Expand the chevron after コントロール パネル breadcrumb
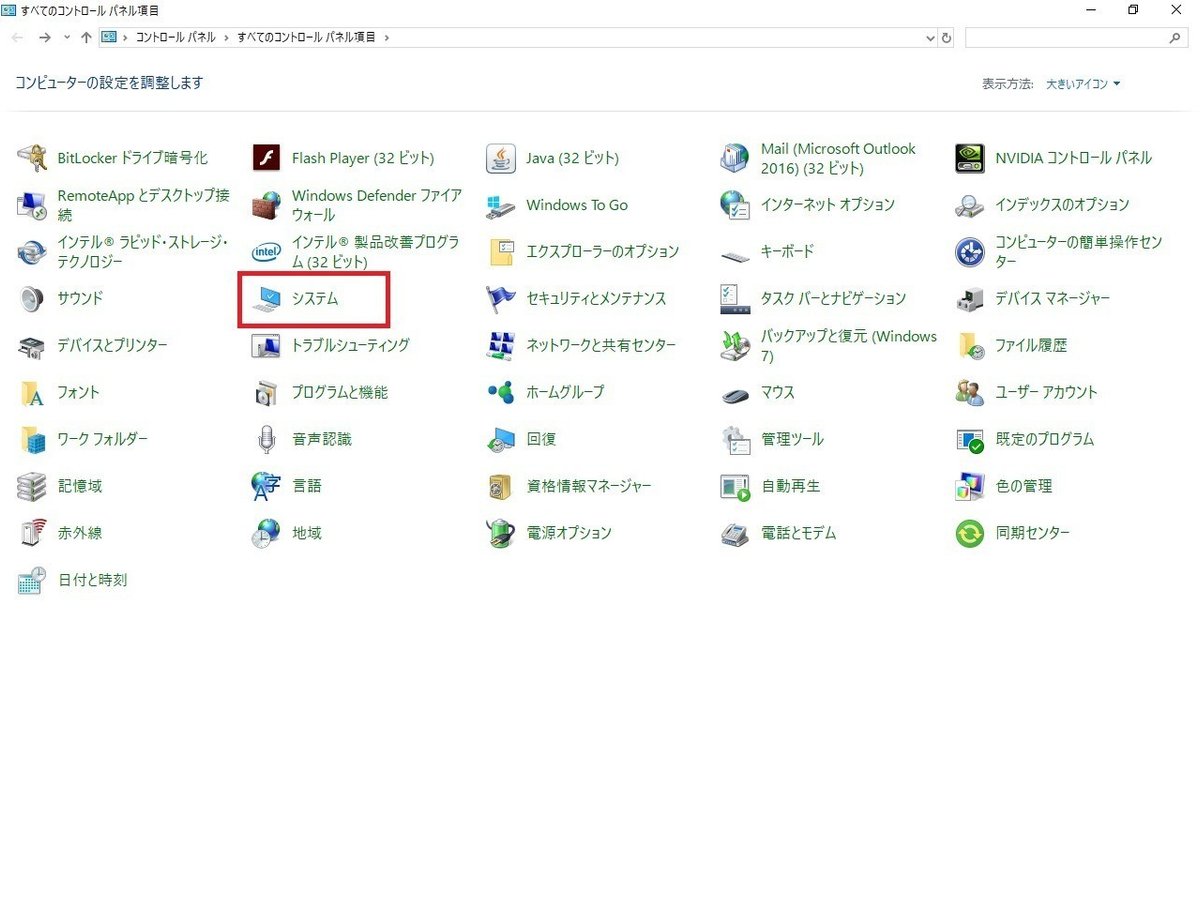The height and width of the screenshot is (923, 1200). 225,38
